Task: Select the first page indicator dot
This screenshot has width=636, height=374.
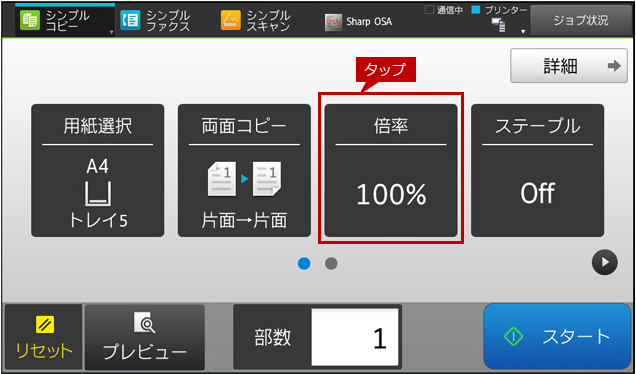Action: click(x=304, y=264)
